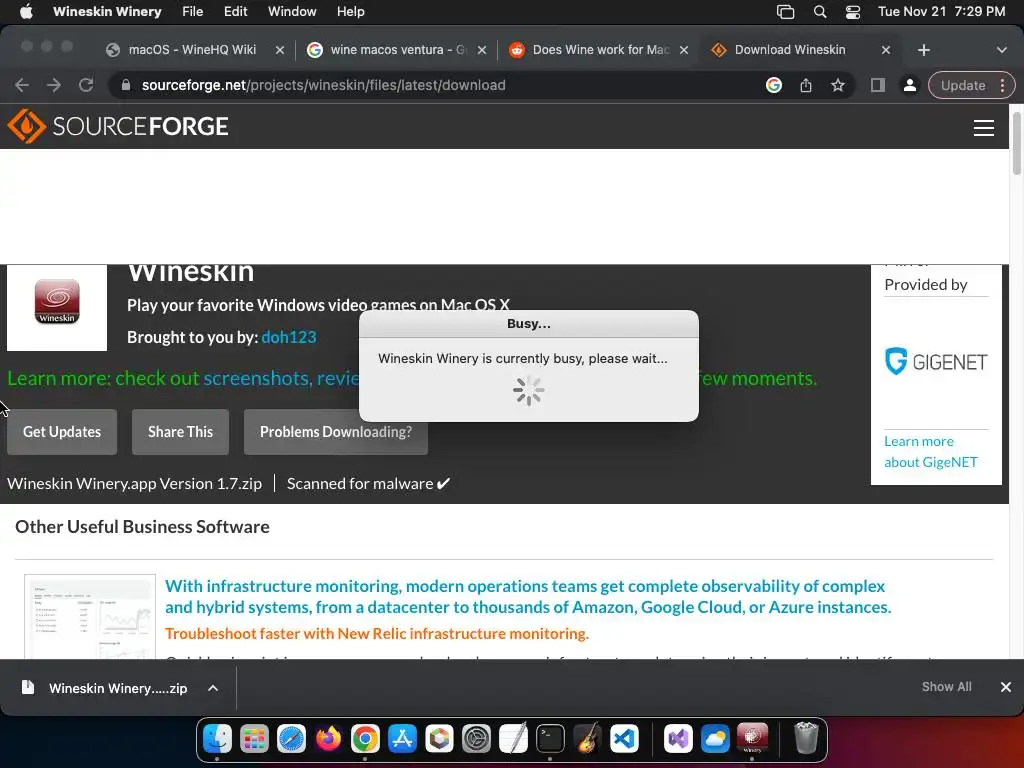Open System Settings from the Dock

click(x=476, y=739)
